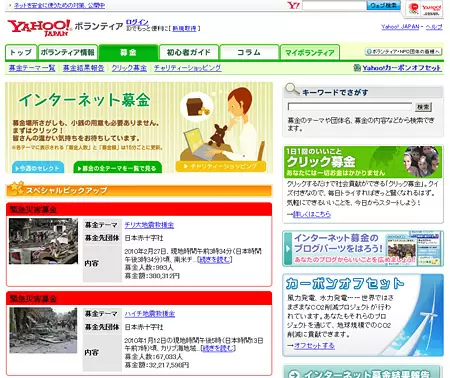This screenshot has height=378, width=450.
Task: Click the Yahoo! JAPAN logo
Action: pyautogui.click(x=39, y=28)
